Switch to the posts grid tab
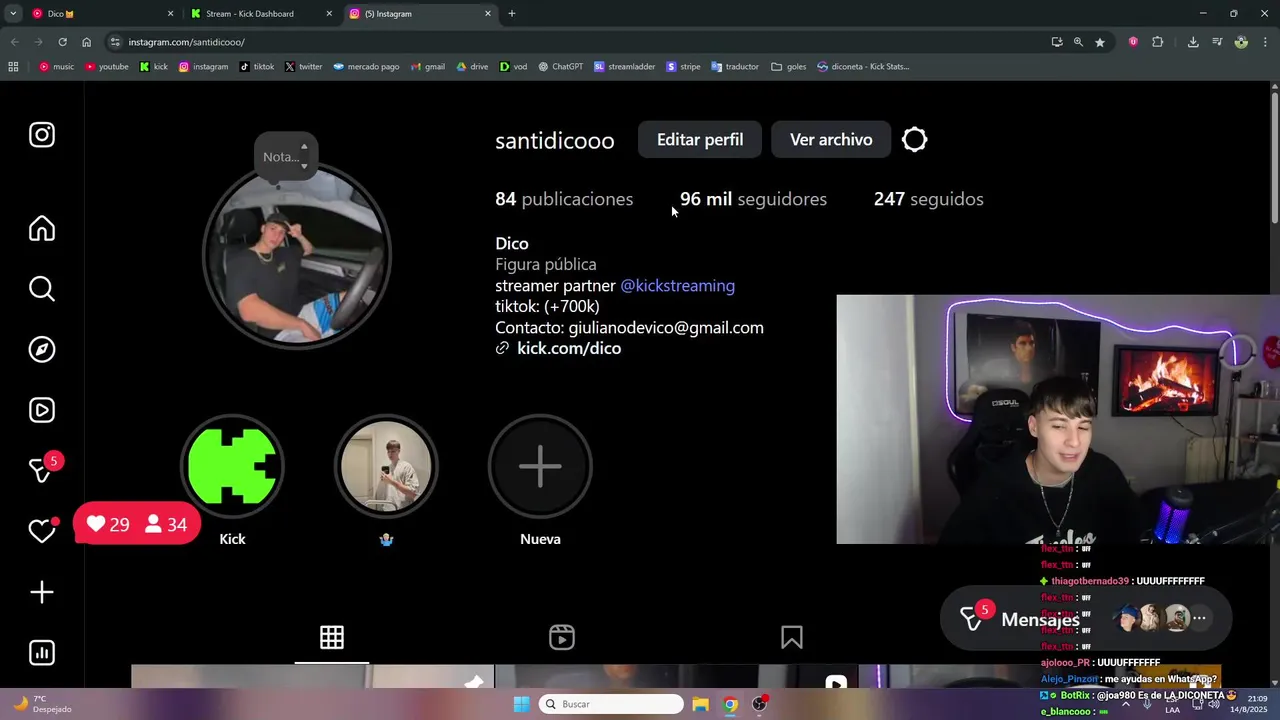Viewport: 1280px width, 720px height. click(332, 637)
